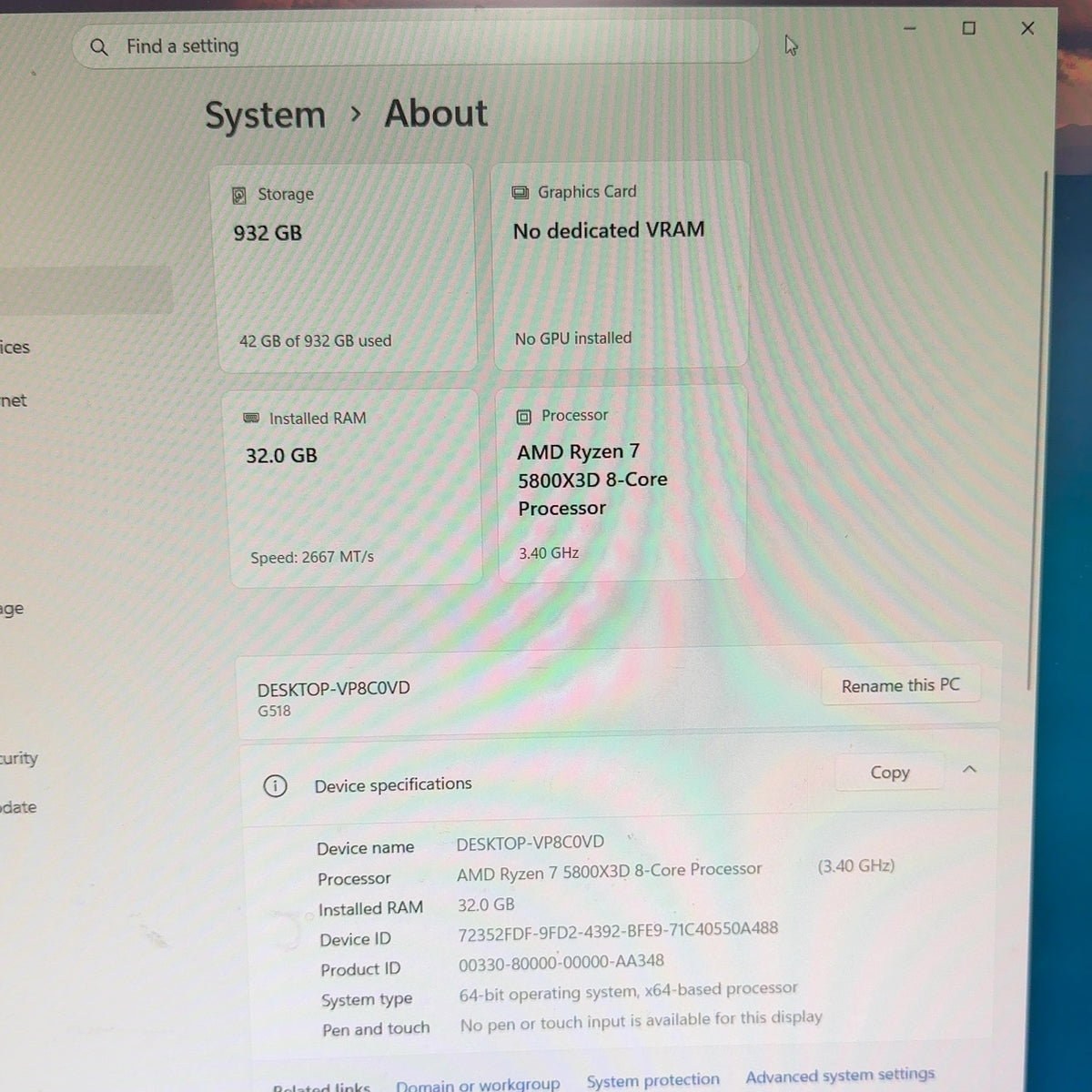1092x1092 pixels.
Task: Click the search magnifier icon
Action: pos(99,46)
